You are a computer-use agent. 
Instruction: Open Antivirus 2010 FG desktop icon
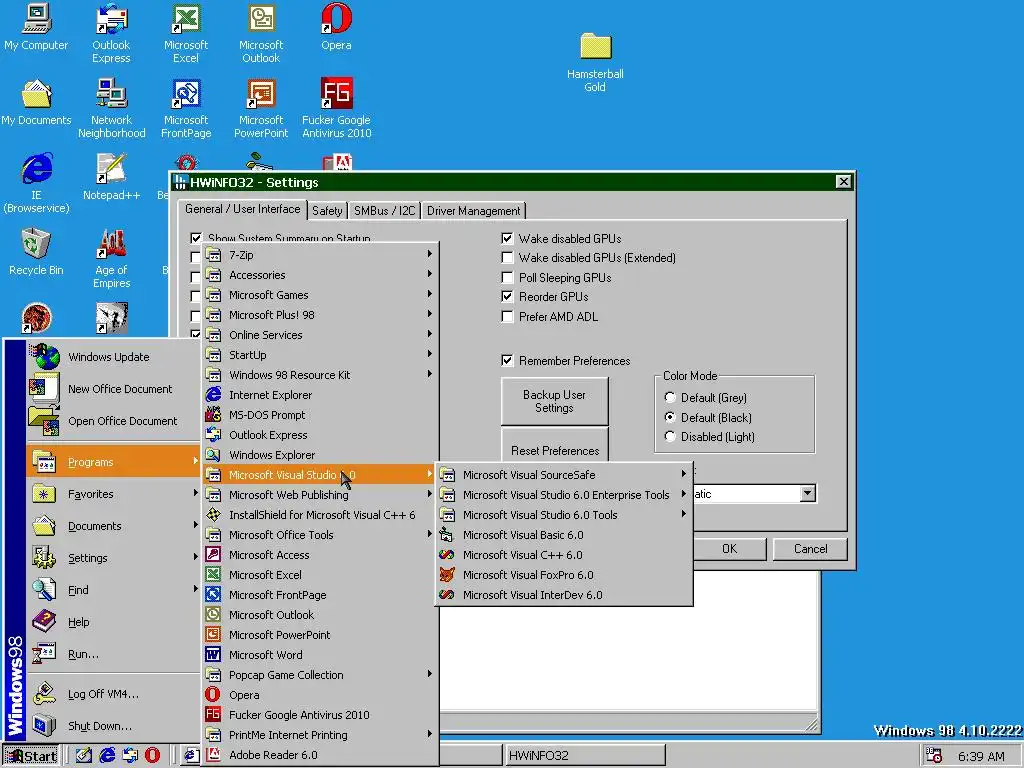[336, 108]
